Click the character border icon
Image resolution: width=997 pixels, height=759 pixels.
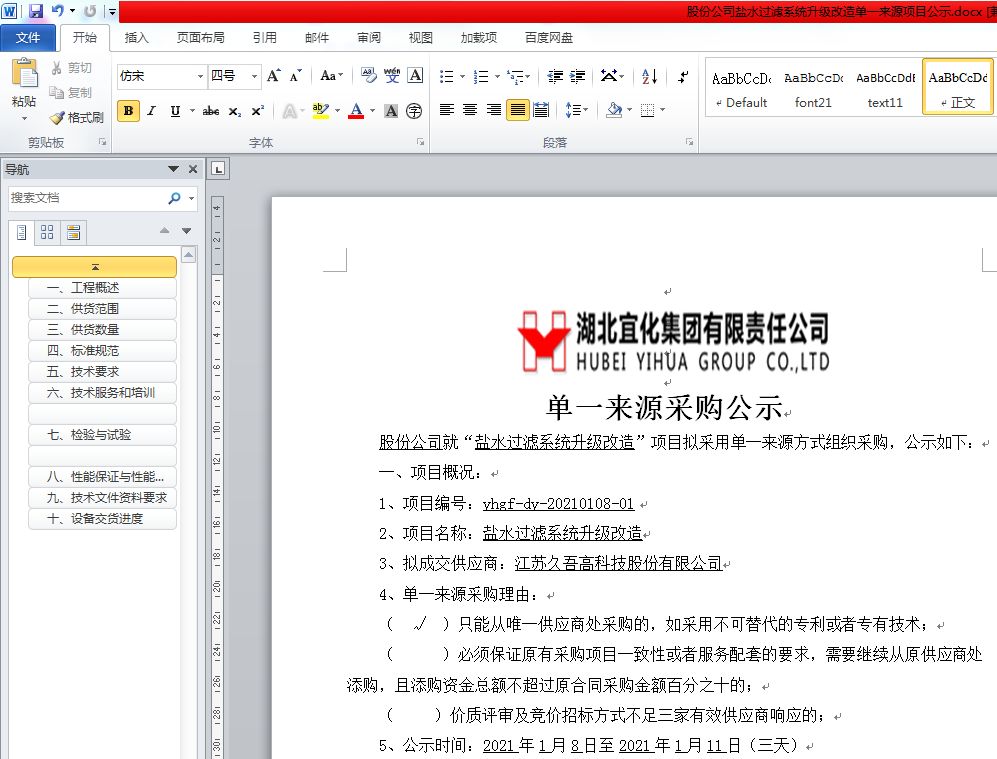pos(415,76)
